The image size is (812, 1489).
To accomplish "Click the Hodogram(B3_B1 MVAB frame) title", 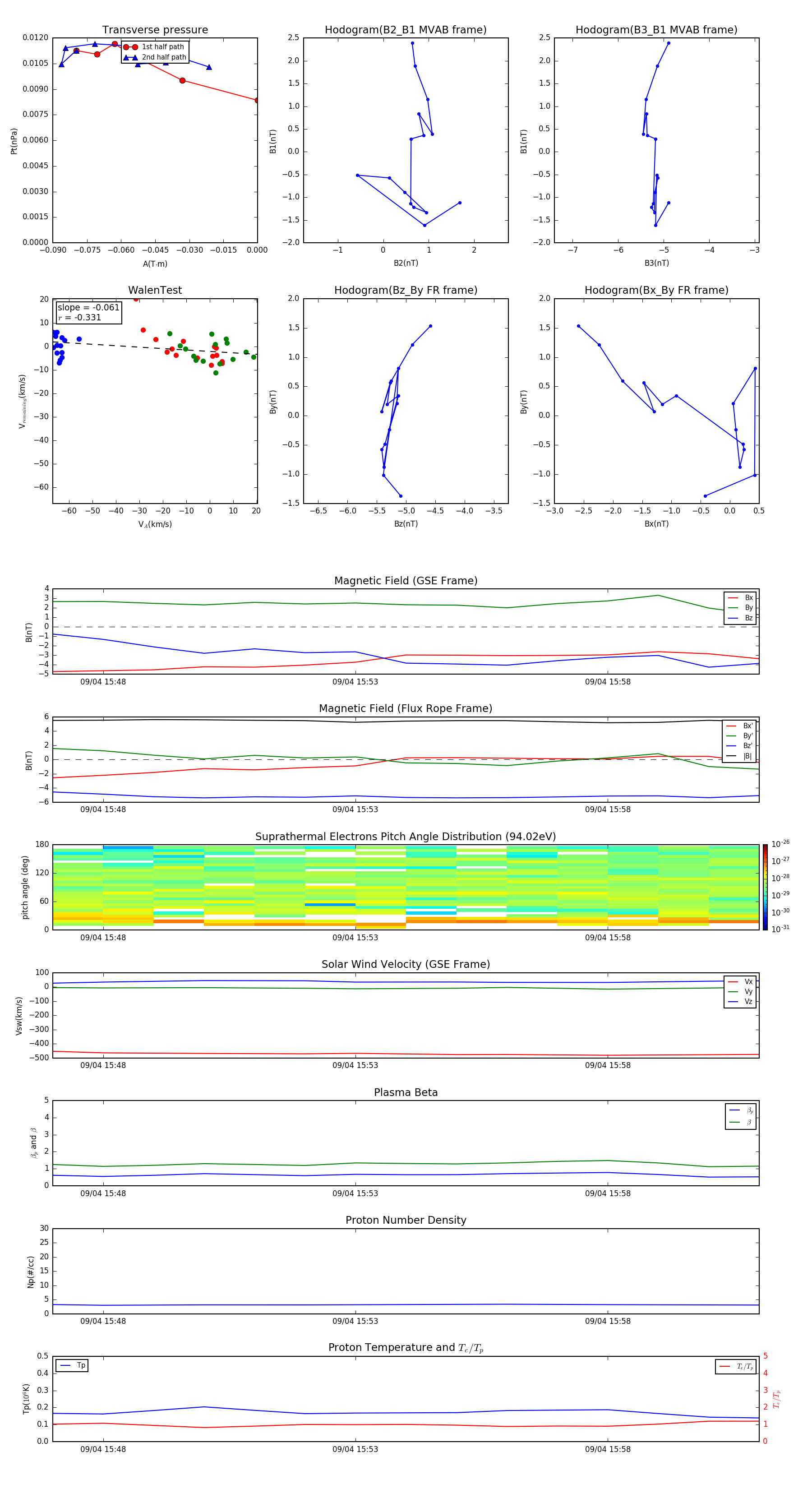I will coord(656,30).
